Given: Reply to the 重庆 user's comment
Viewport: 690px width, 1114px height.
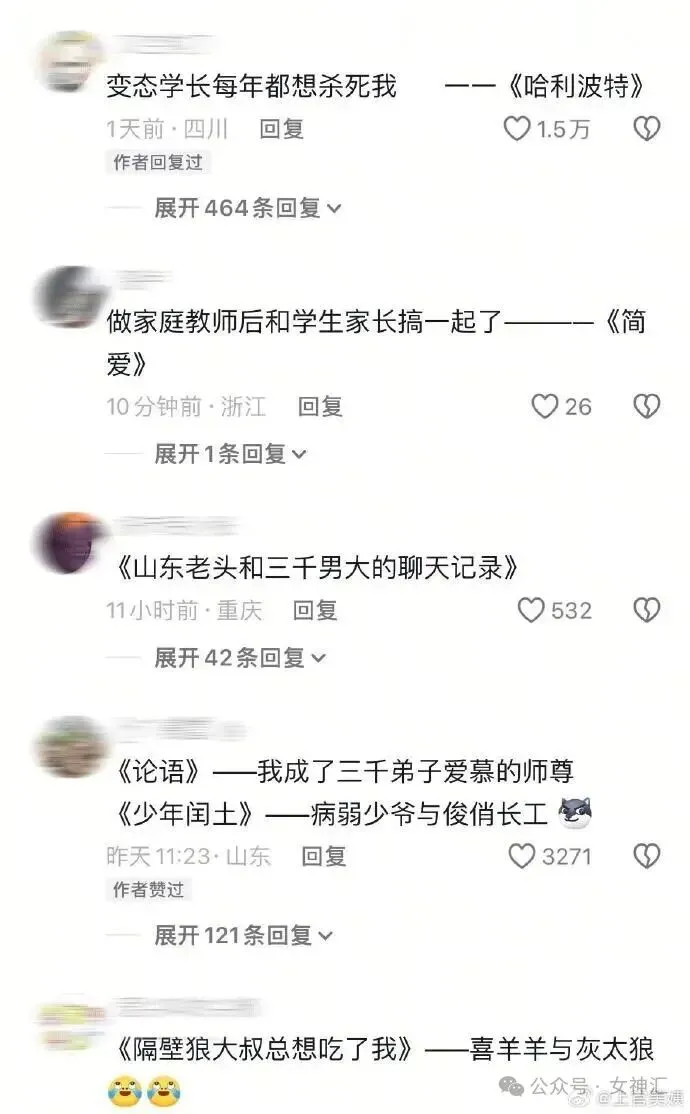Looking at the screenshot, I should tap(315, 610).
